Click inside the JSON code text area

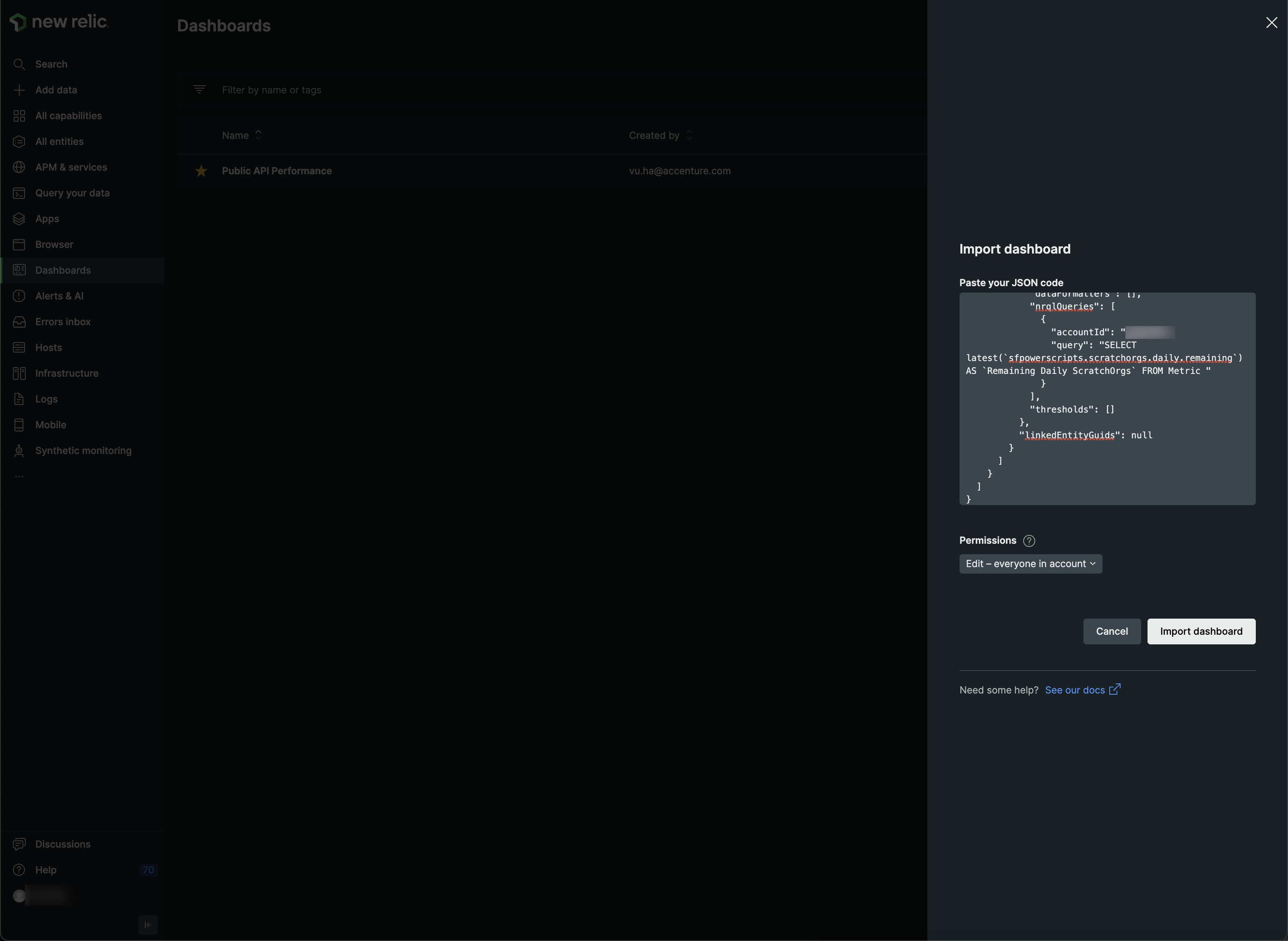[x=1107, y=399]
